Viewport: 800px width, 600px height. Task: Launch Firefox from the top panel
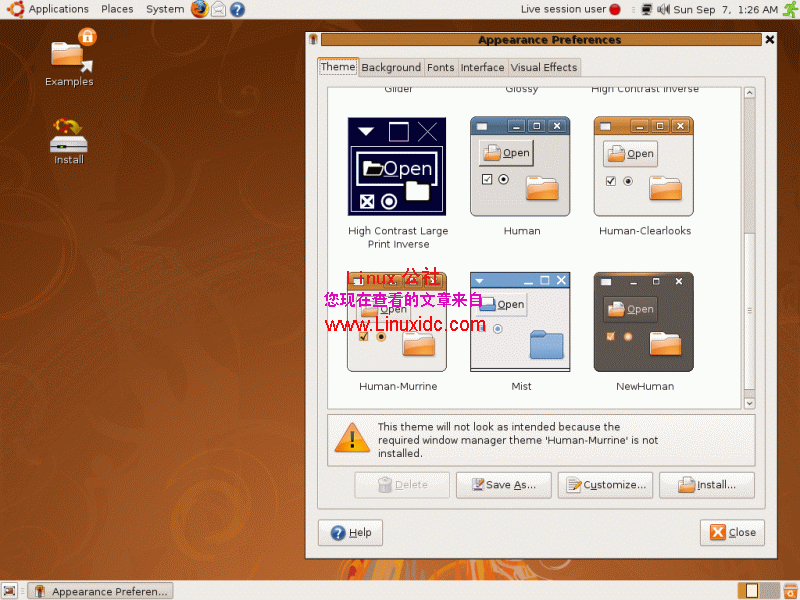pyautogui.click(x=199, y=9)
